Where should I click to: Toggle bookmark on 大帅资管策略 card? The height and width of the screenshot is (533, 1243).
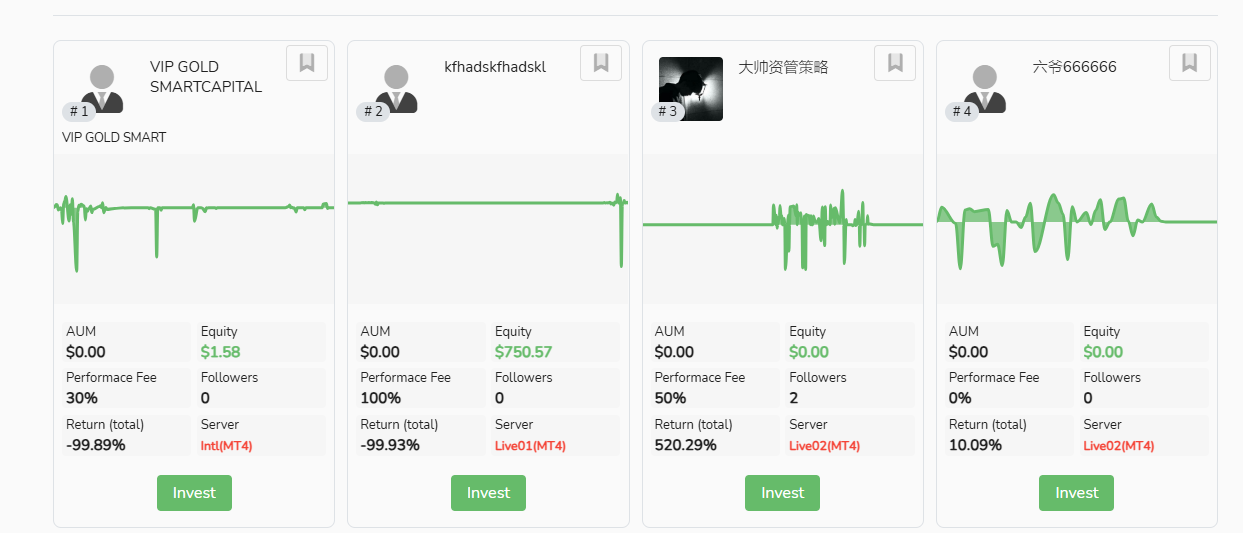click(895, 63)
